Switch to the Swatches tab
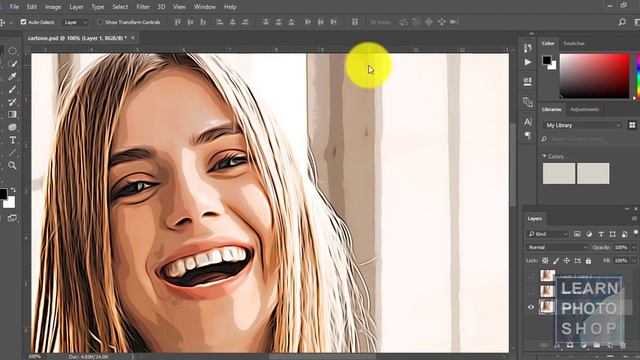Screen dimensions: 640x360 574,43
